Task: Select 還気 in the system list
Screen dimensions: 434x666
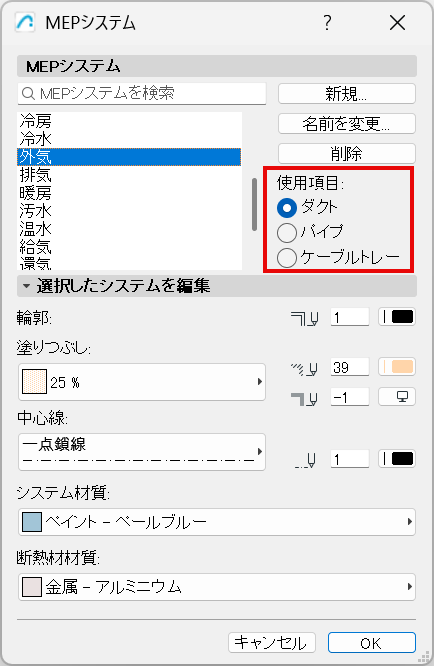Action: tap(129, 263)
